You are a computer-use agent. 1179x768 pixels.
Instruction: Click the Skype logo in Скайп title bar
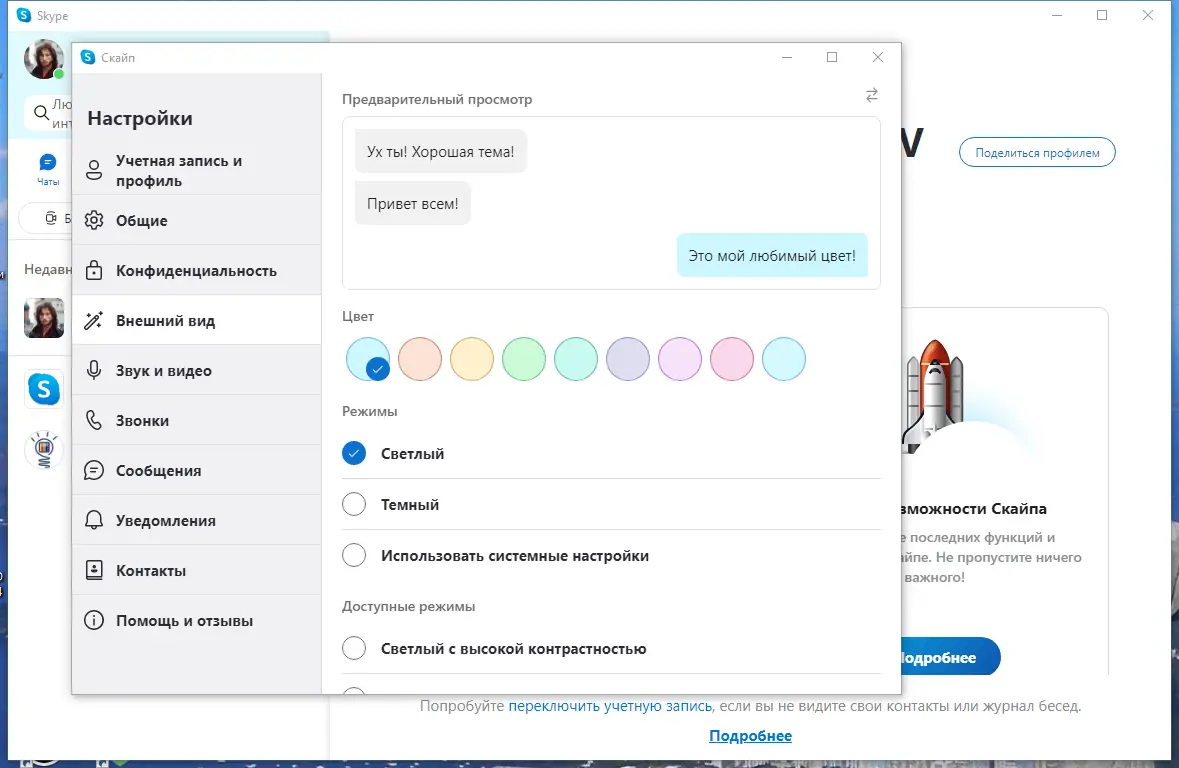[x=88, y=57]
